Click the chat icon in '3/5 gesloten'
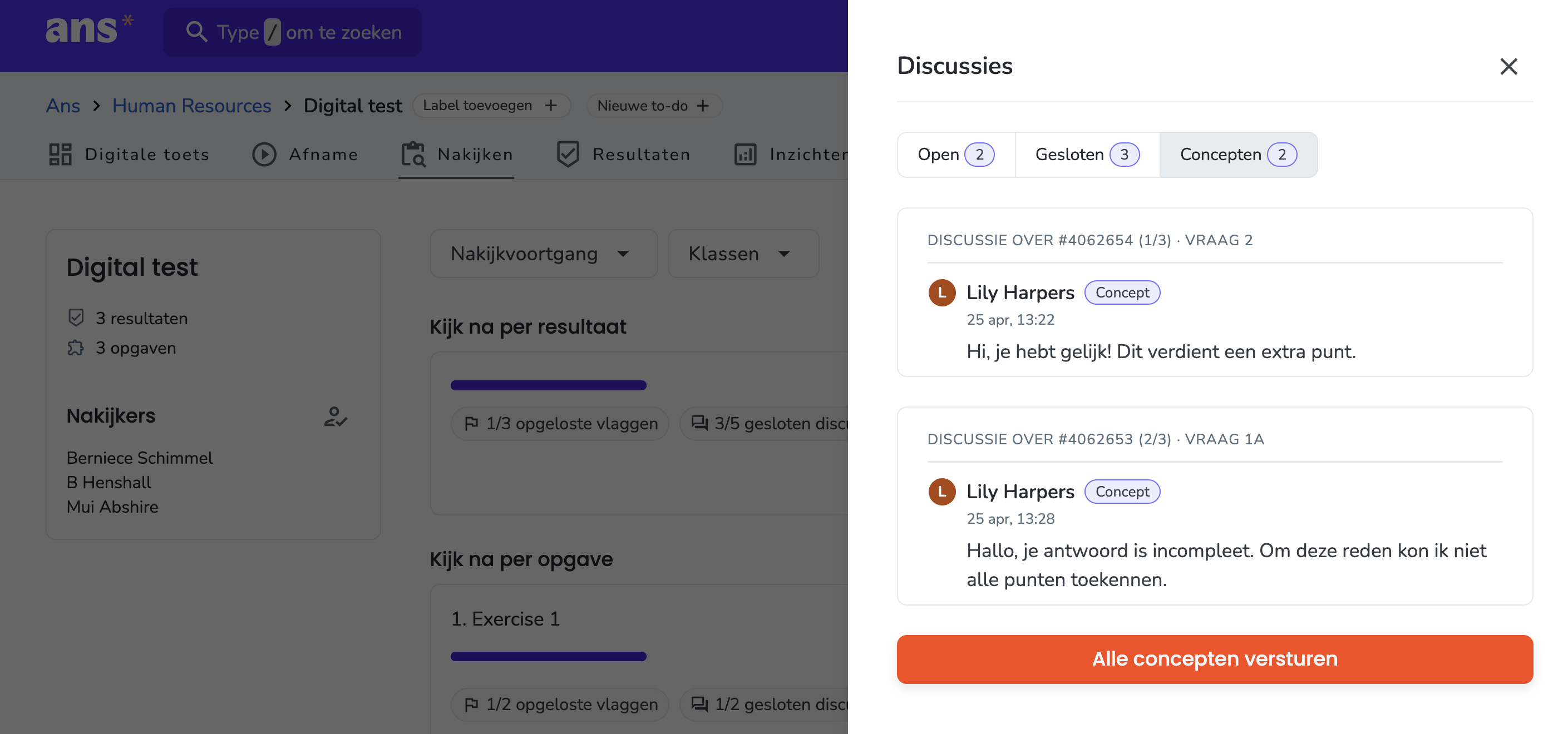This screenshot has width=1568, height=734. coord(699,423)
